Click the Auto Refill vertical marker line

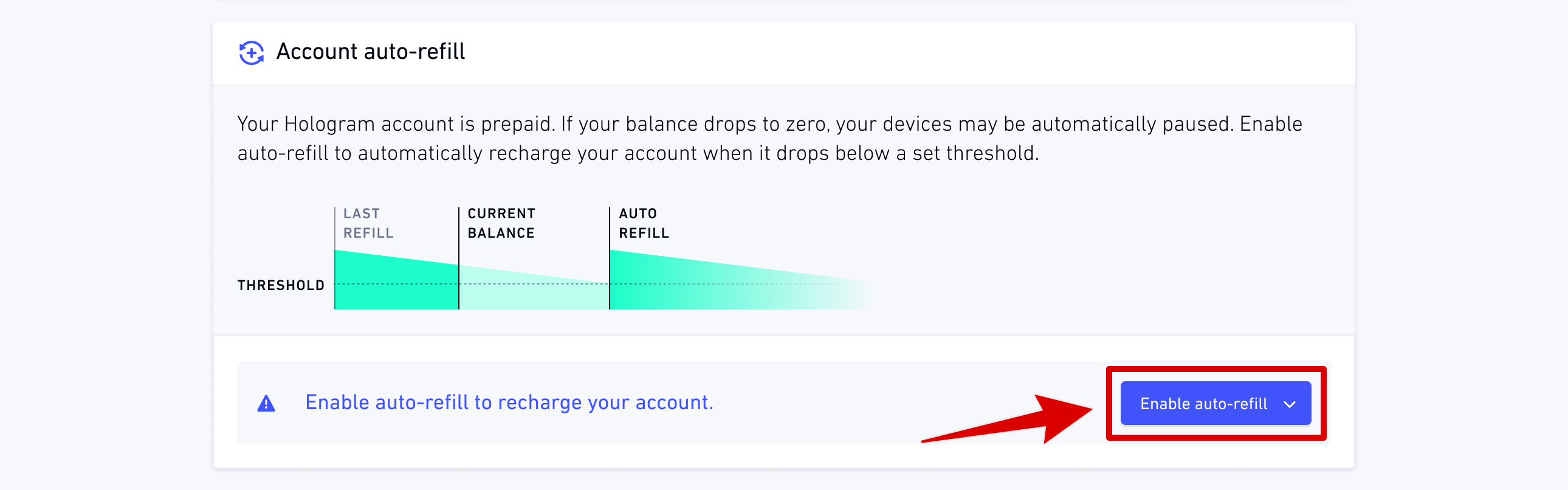click(610, 258)
